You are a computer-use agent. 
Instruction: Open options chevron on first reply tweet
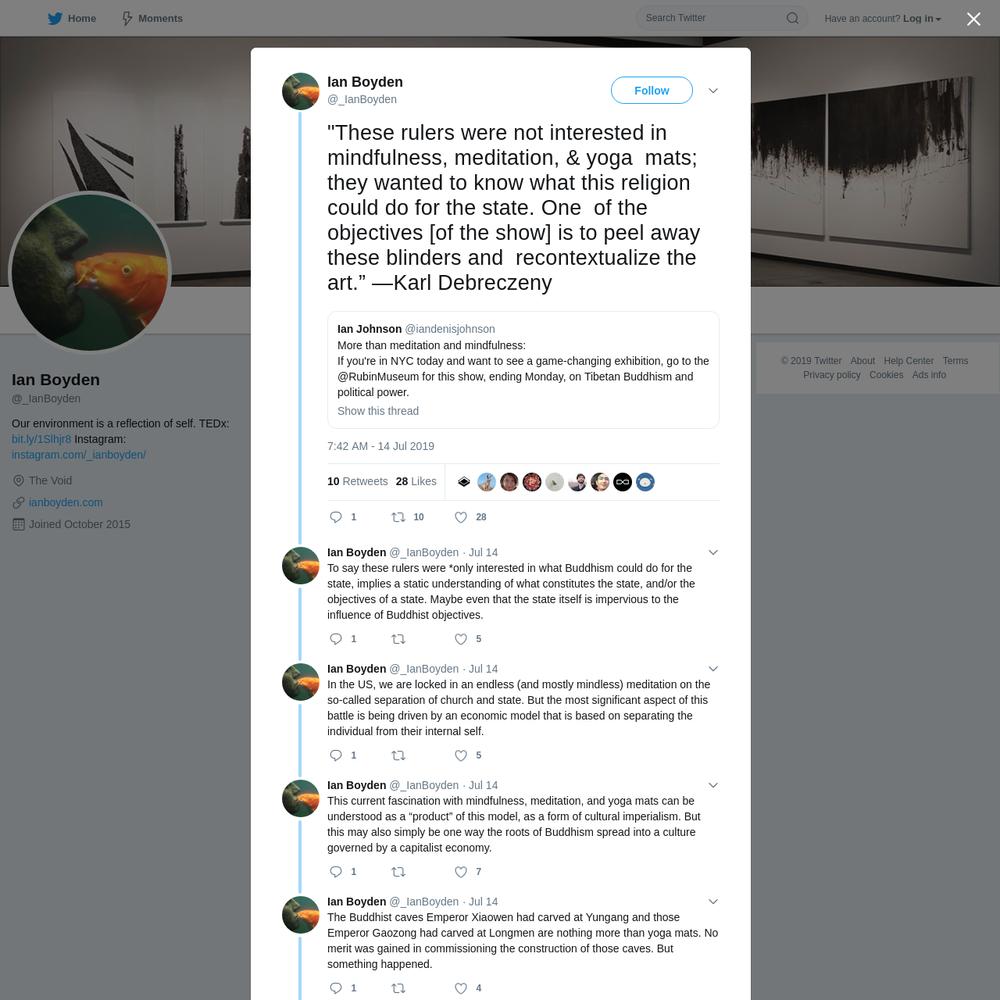click(713, 552)
